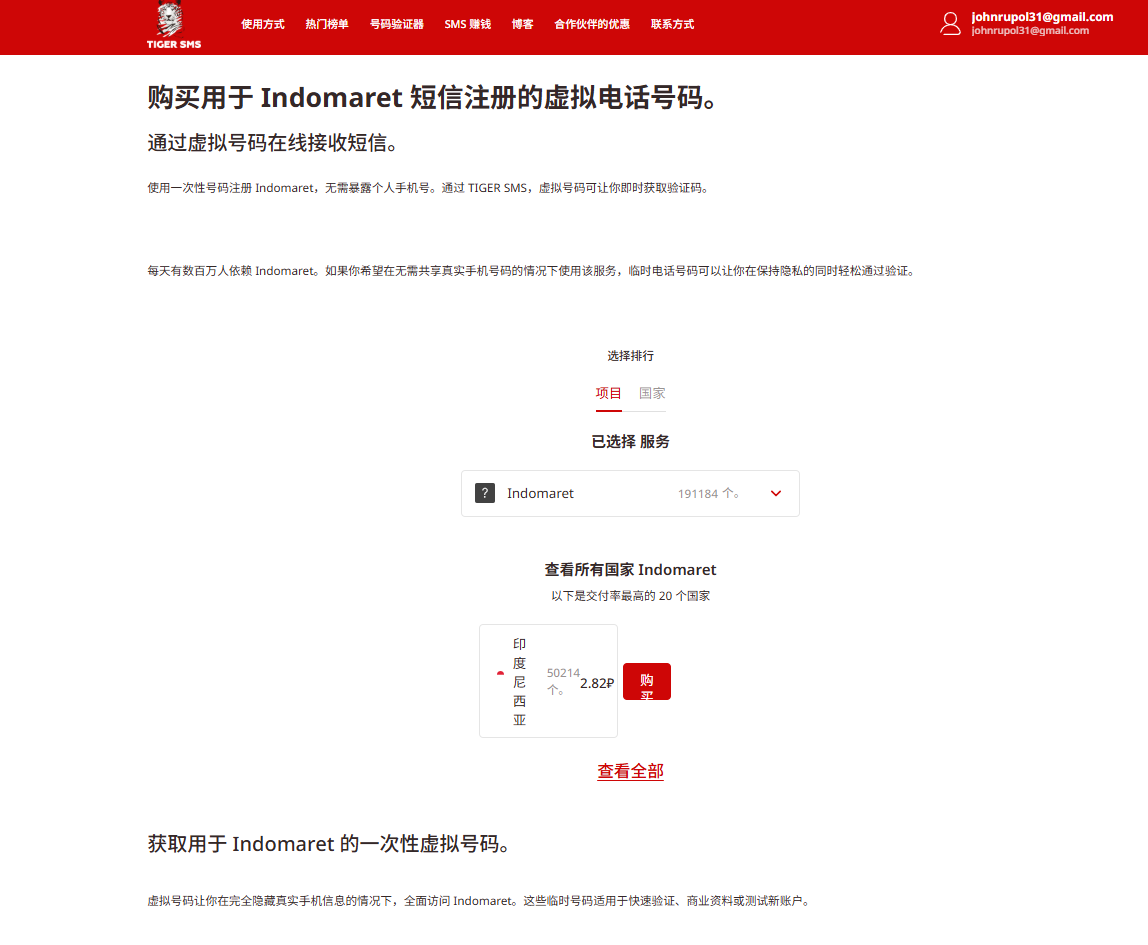Follow the 查看全部 link
Image resolution: width=1148 pixels, height=945 pixels.
click(x=630, y=772)
